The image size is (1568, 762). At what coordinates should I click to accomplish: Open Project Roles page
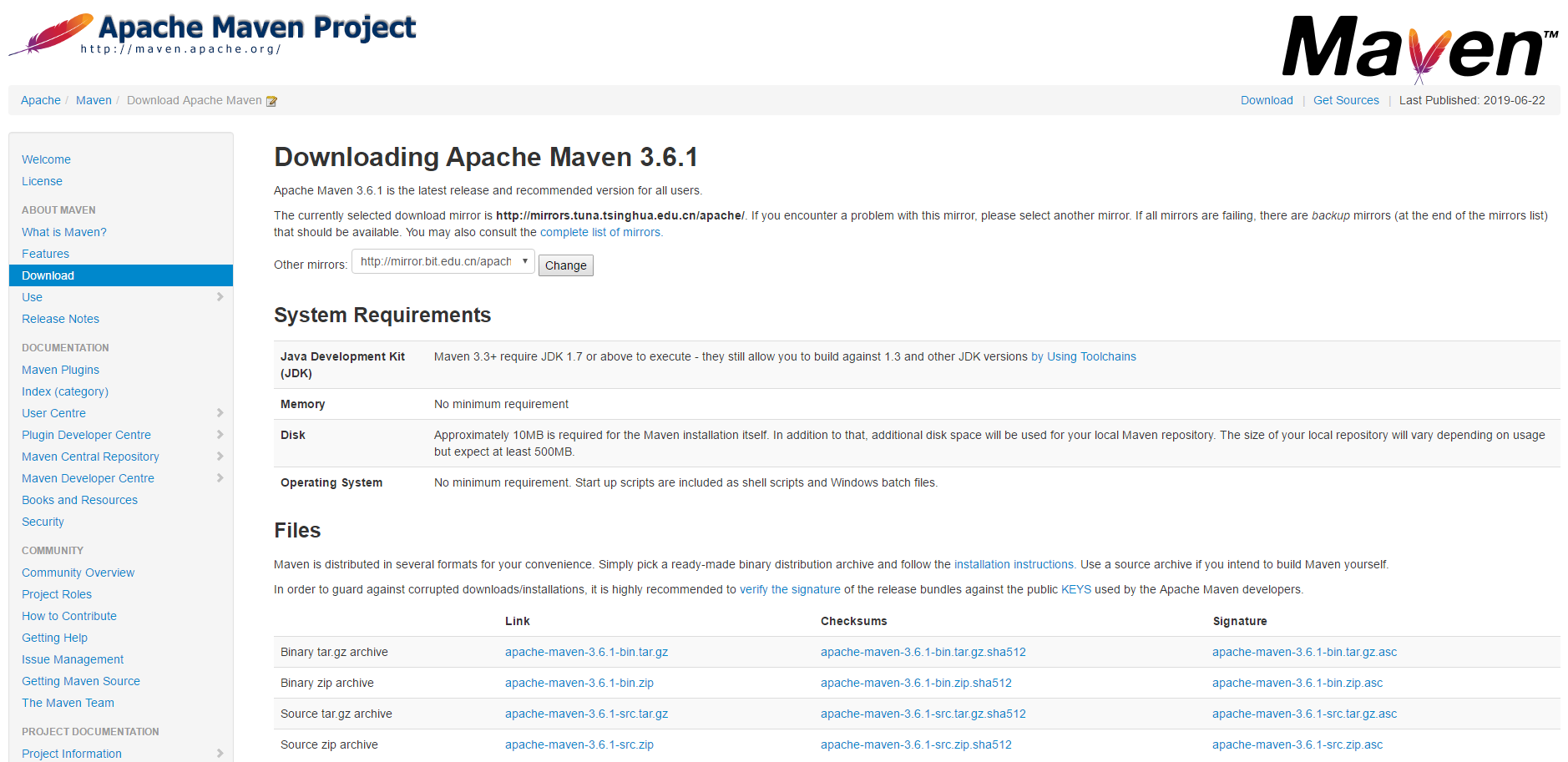[57, 594]
